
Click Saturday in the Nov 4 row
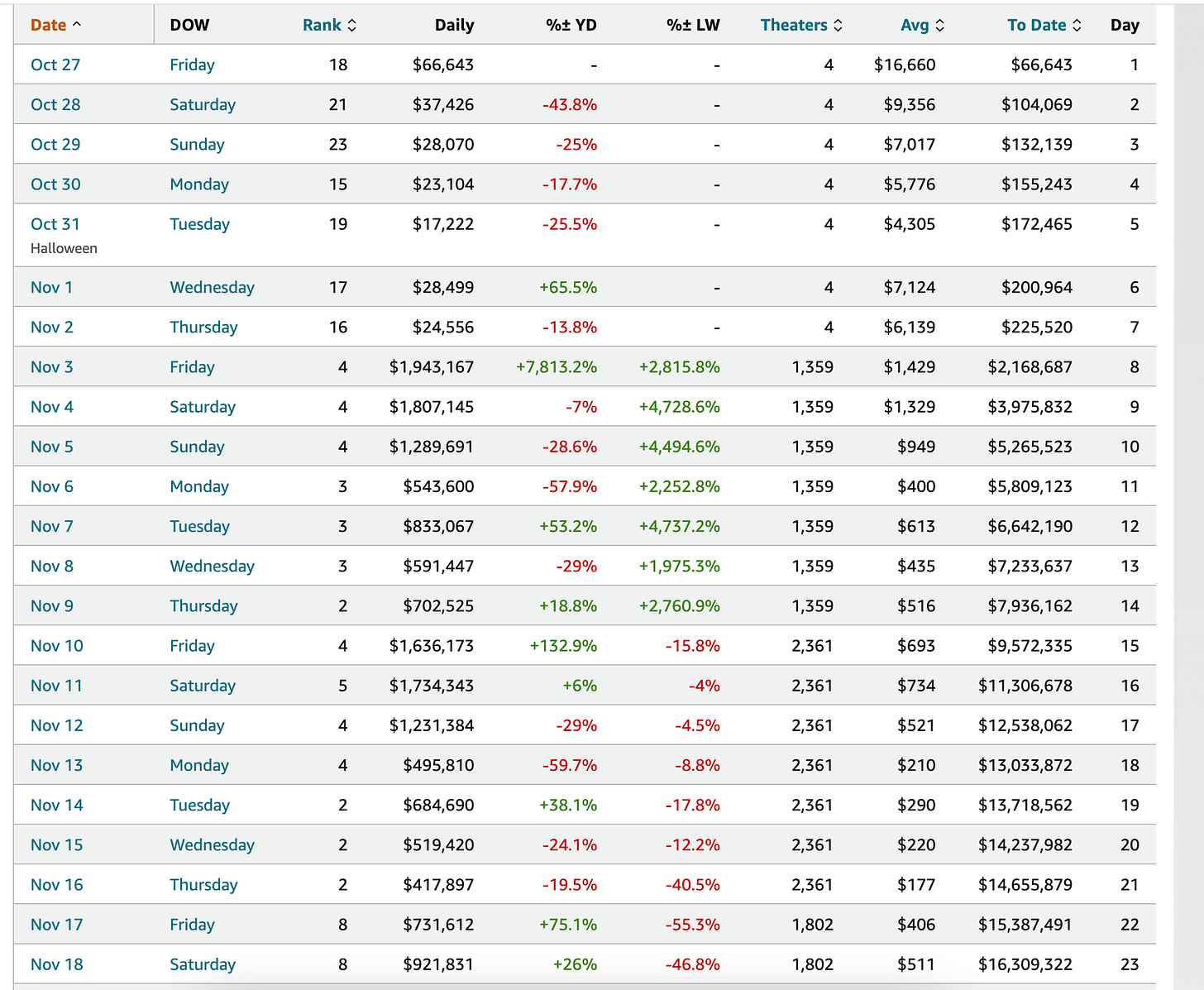click(203, 407)
